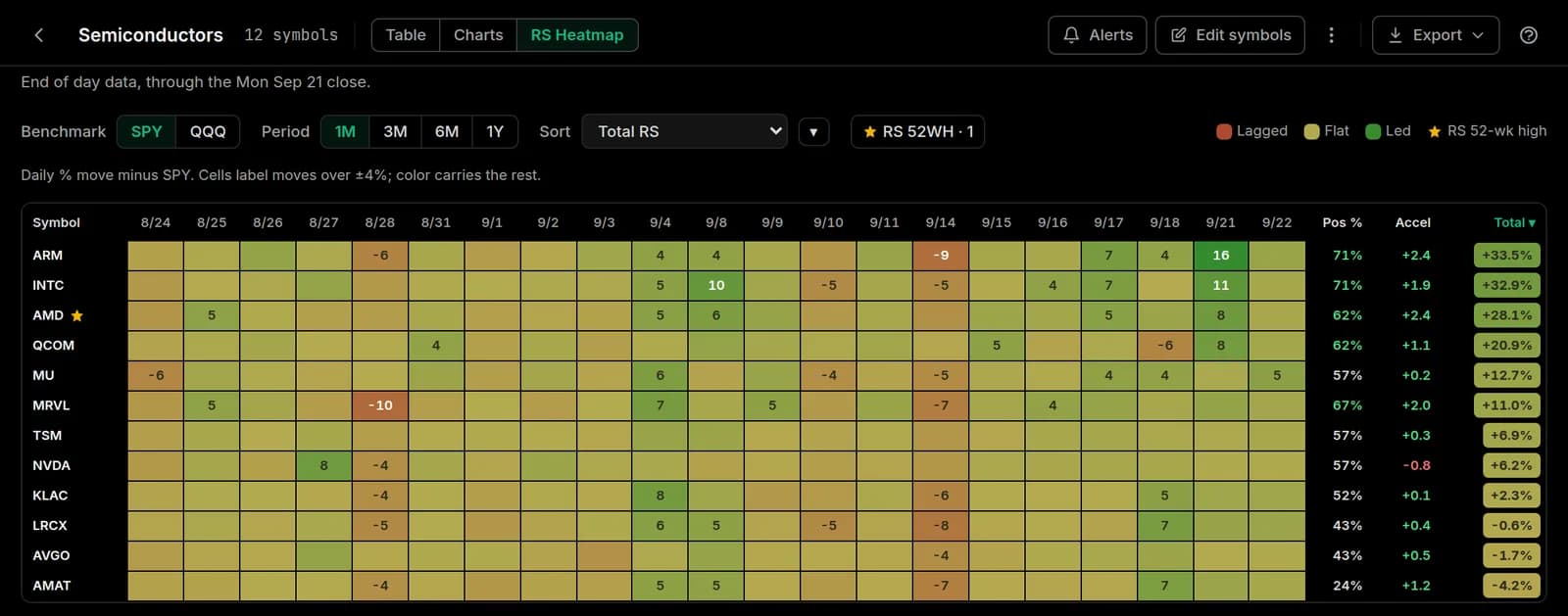
Task: Switch to the Charts tab
Action: 478,35
